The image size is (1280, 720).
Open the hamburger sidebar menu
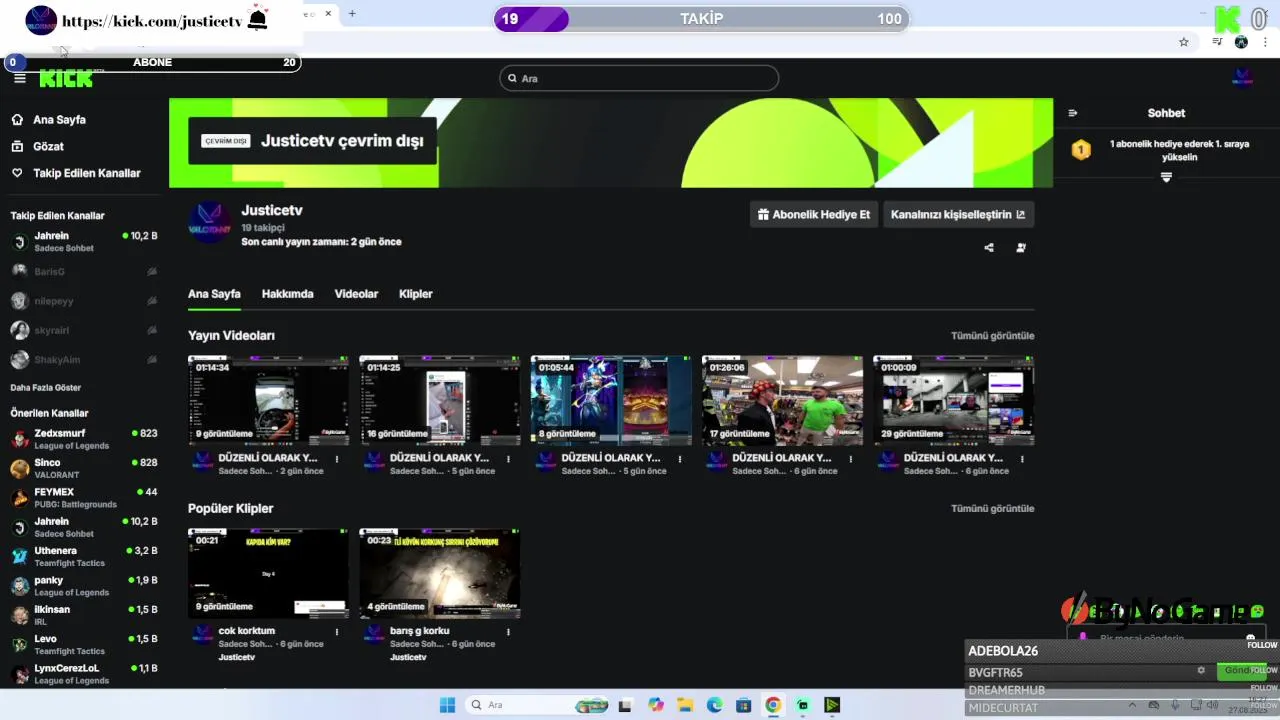click(x=19, y=78)
